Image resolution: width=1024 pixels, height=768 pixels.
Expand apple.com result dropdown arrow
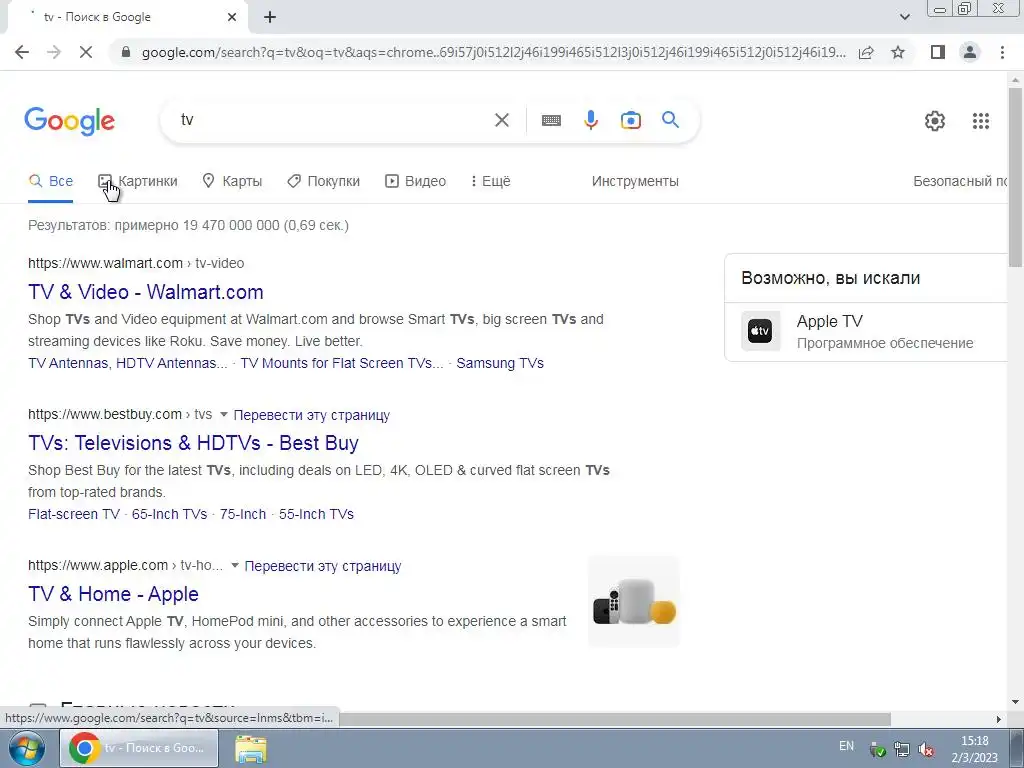[234, 566]
